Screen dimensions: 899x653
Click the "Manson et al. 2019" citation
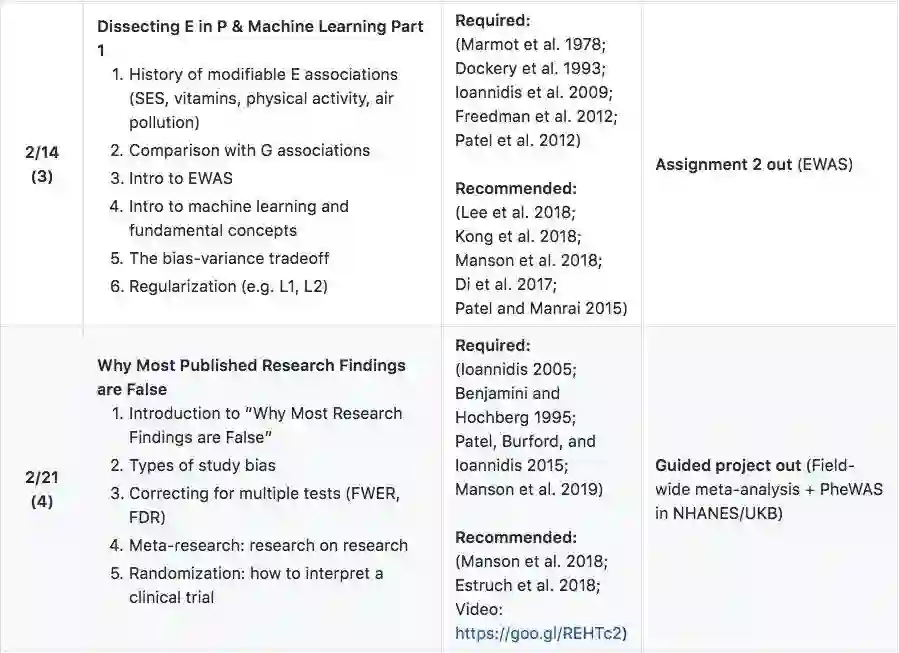click(x=529, y=489)
